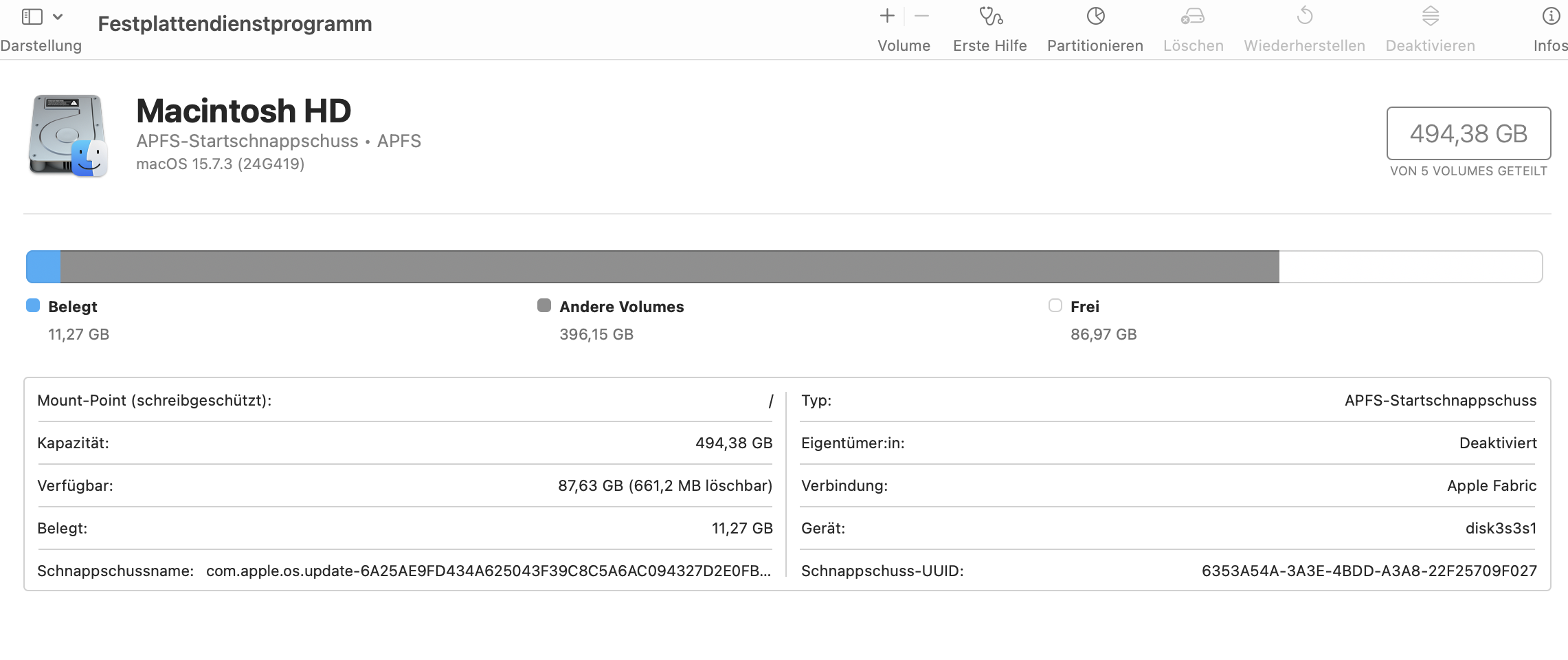
Task: Expand the Darstellung dropdown chevron
Action: click(x=58, y=16)
